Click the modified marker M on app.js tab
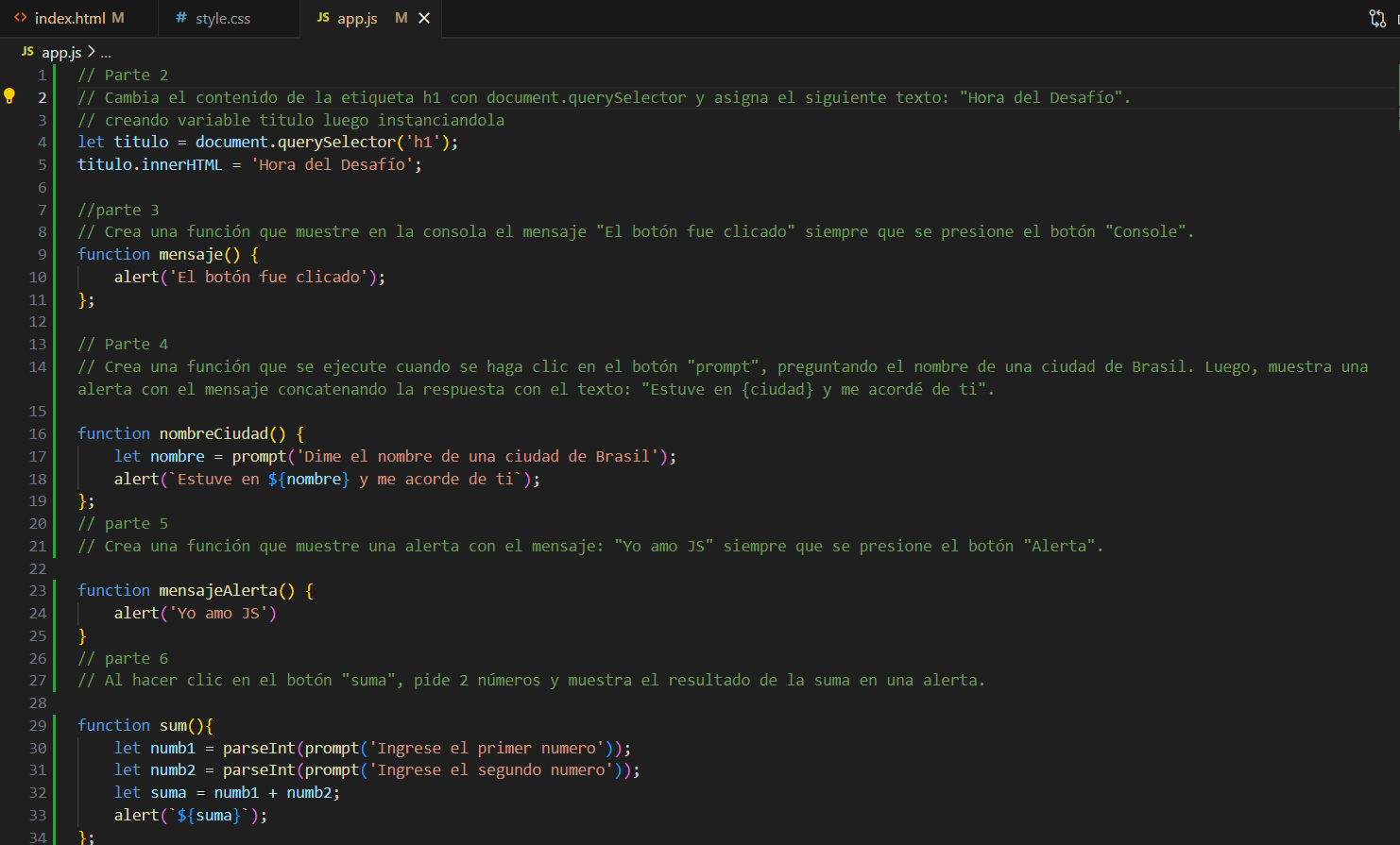 (401, 18)
